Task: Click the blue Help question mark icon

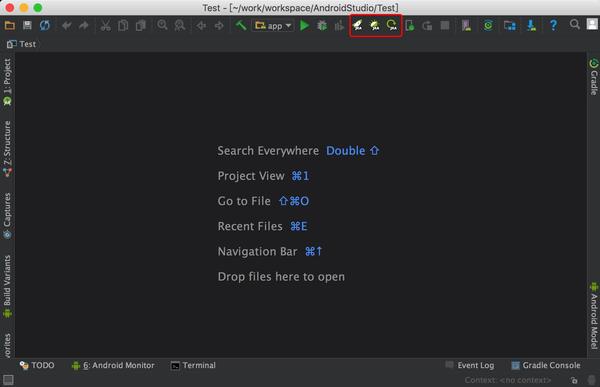Action: point(553,26)
